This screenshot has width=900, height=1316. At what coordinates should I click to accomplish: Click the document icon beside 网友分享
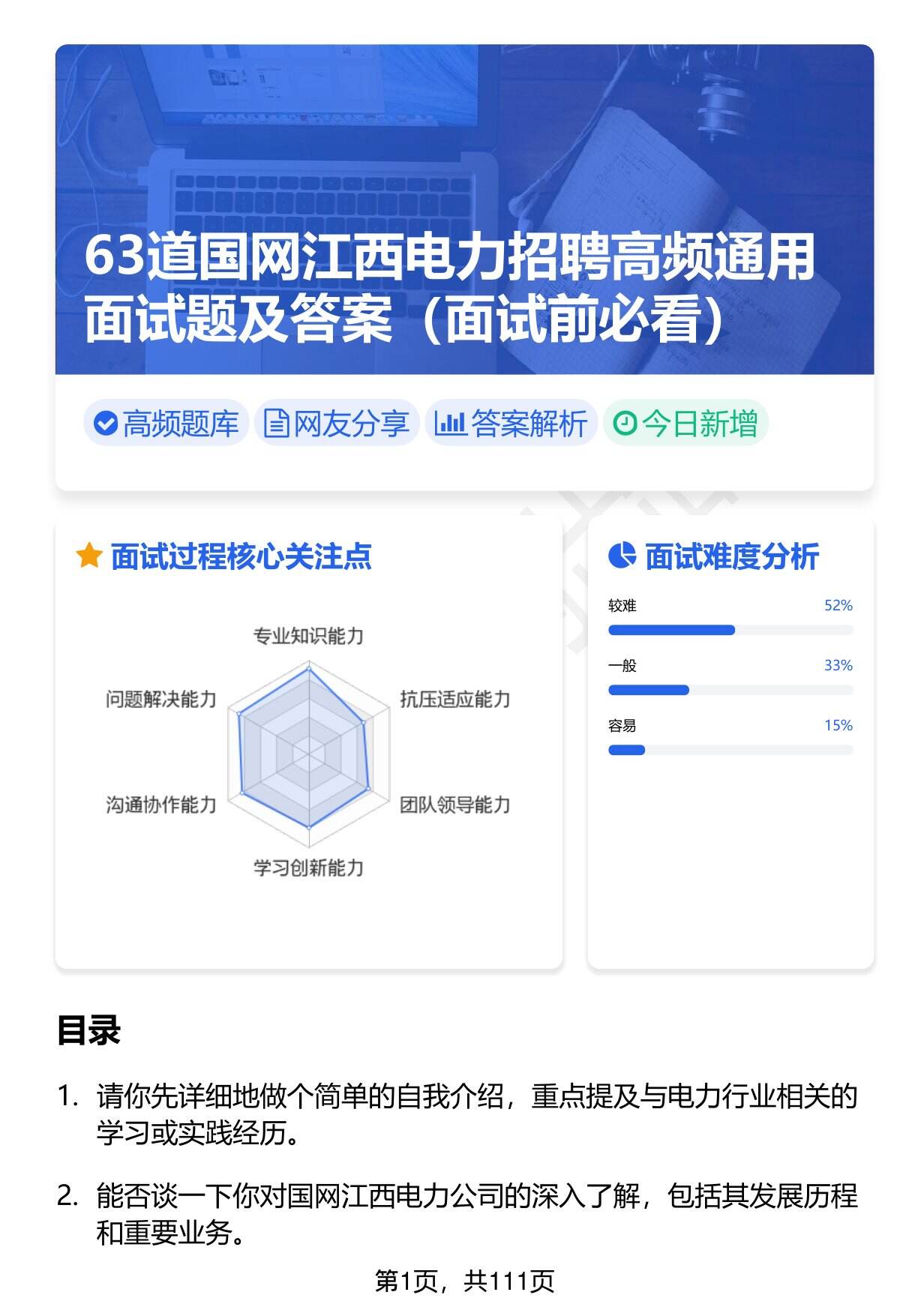pyautogui.click(x=277, y=424)
